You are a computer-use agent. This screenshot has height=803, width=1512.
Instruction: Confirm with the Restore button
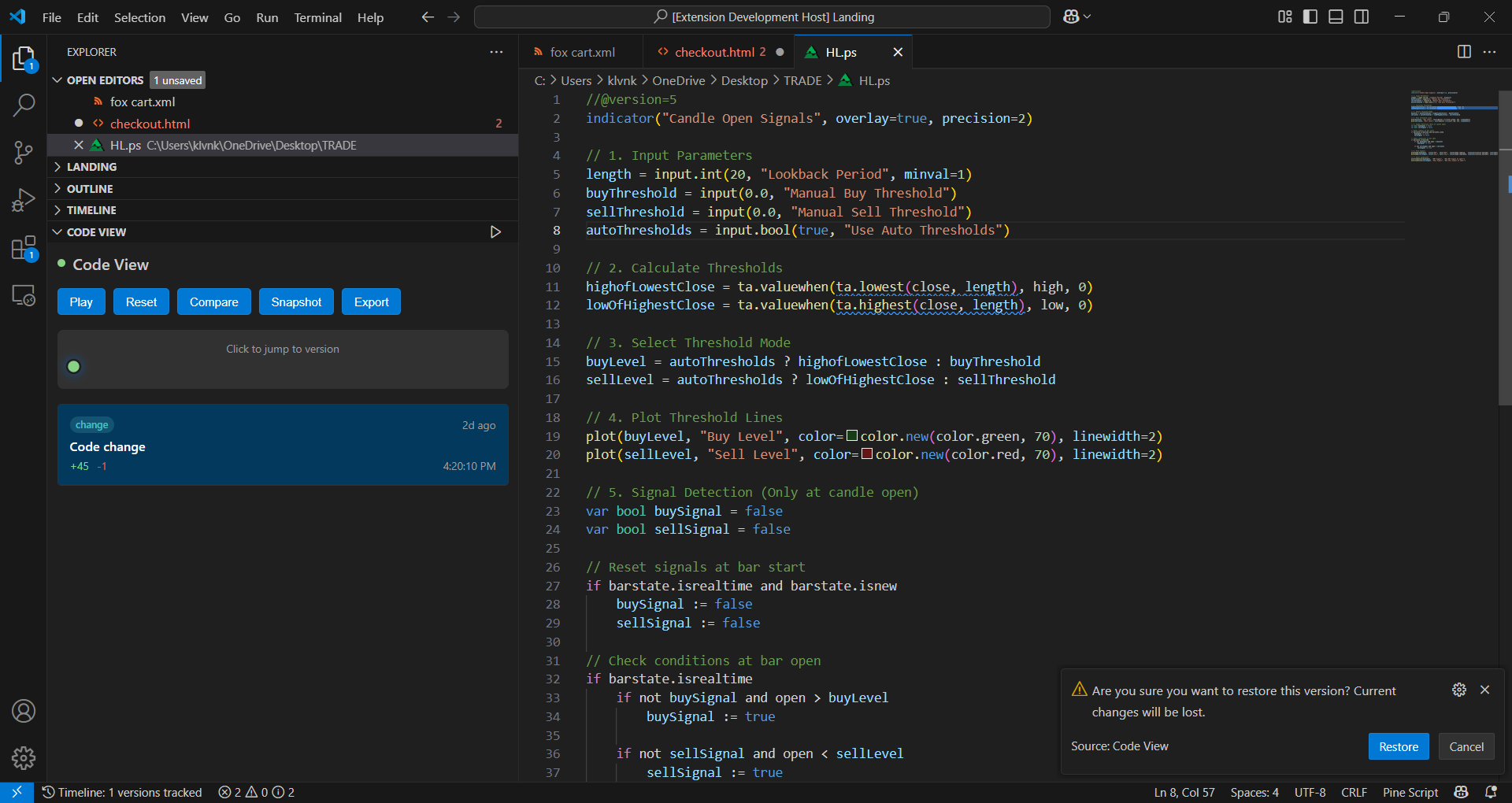(x=1399, y=746)
